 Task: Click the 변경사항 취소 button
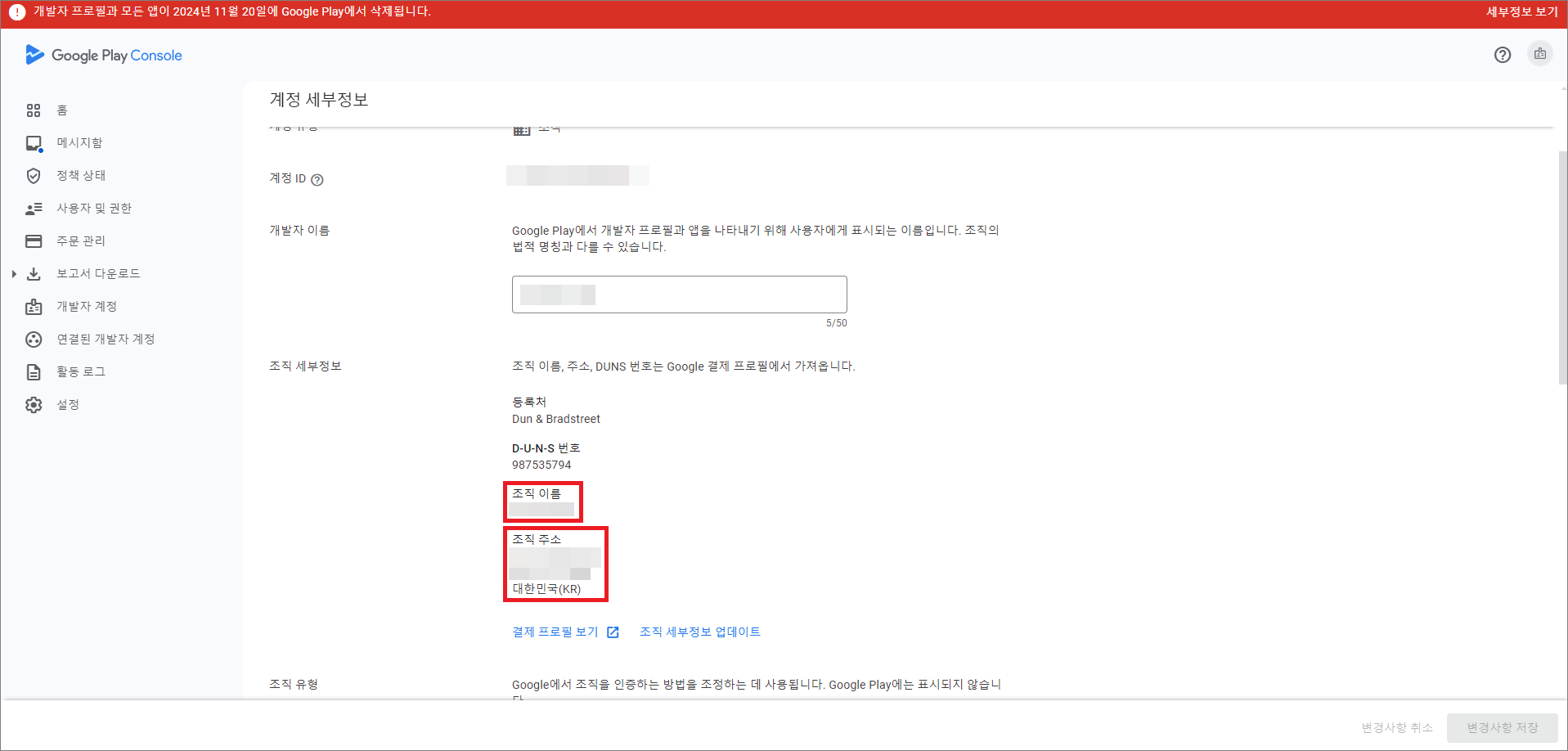1397,728
